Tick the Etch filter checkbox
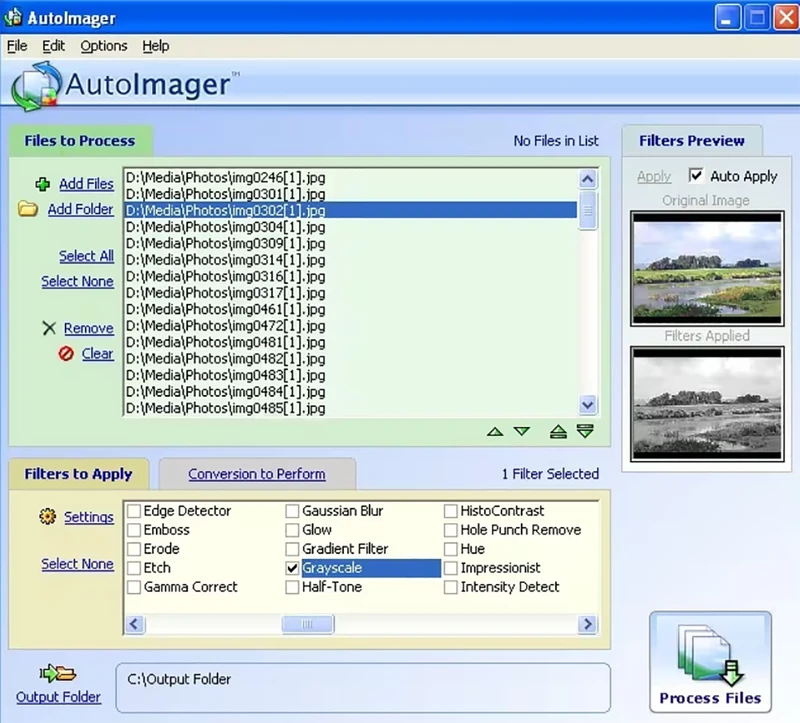 [134, 568]
